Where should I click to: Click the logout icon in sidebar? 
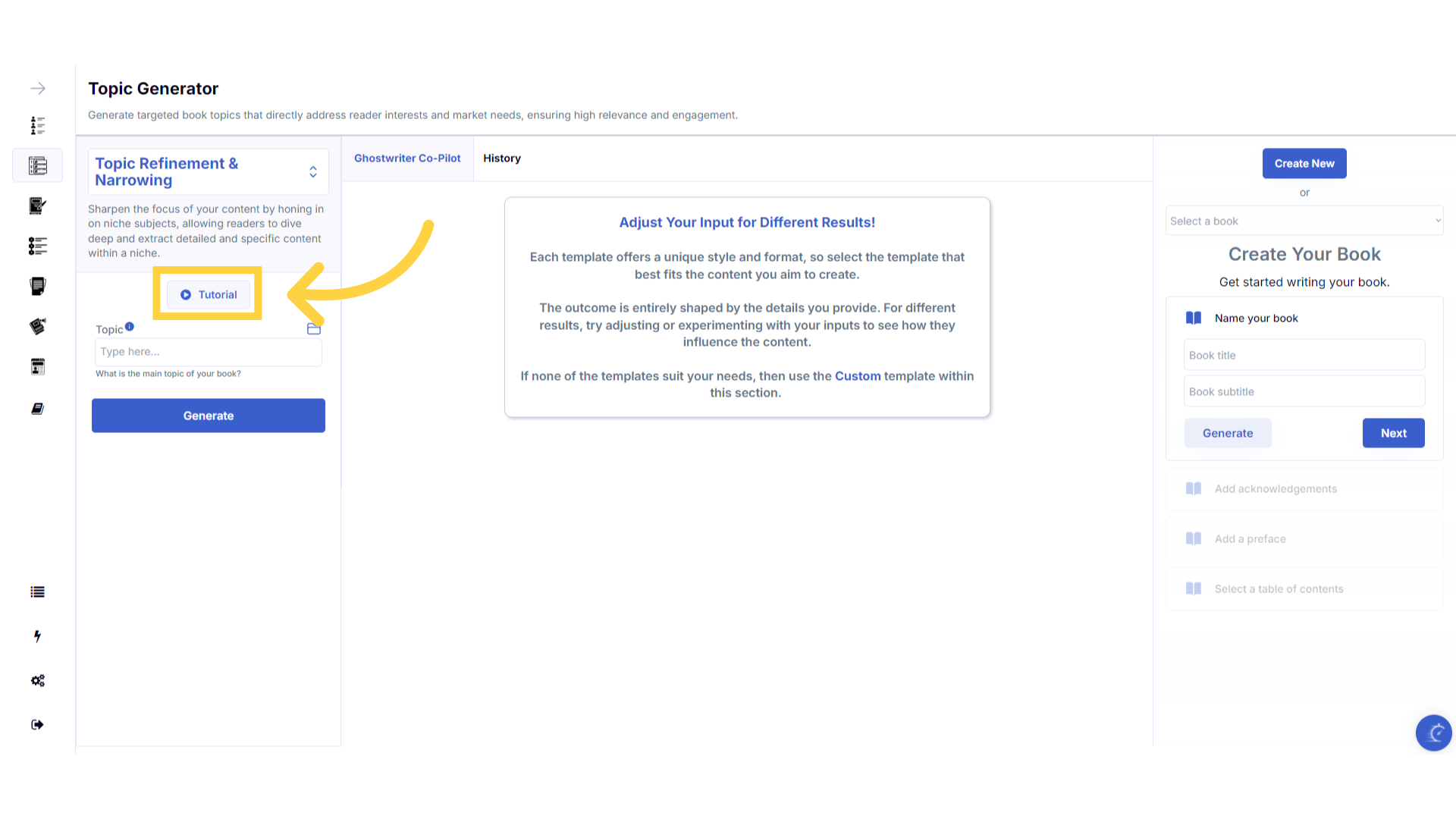pos(38,725)
